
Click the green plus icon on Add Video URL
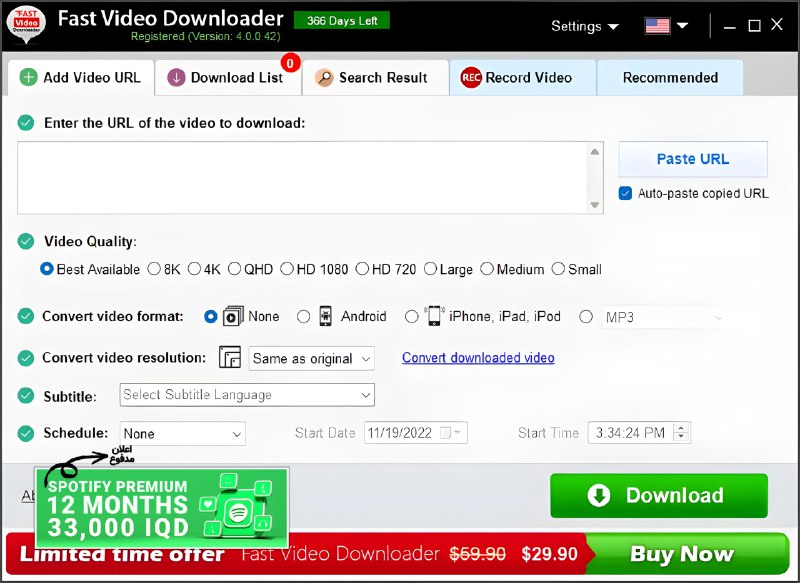point(29,78)
